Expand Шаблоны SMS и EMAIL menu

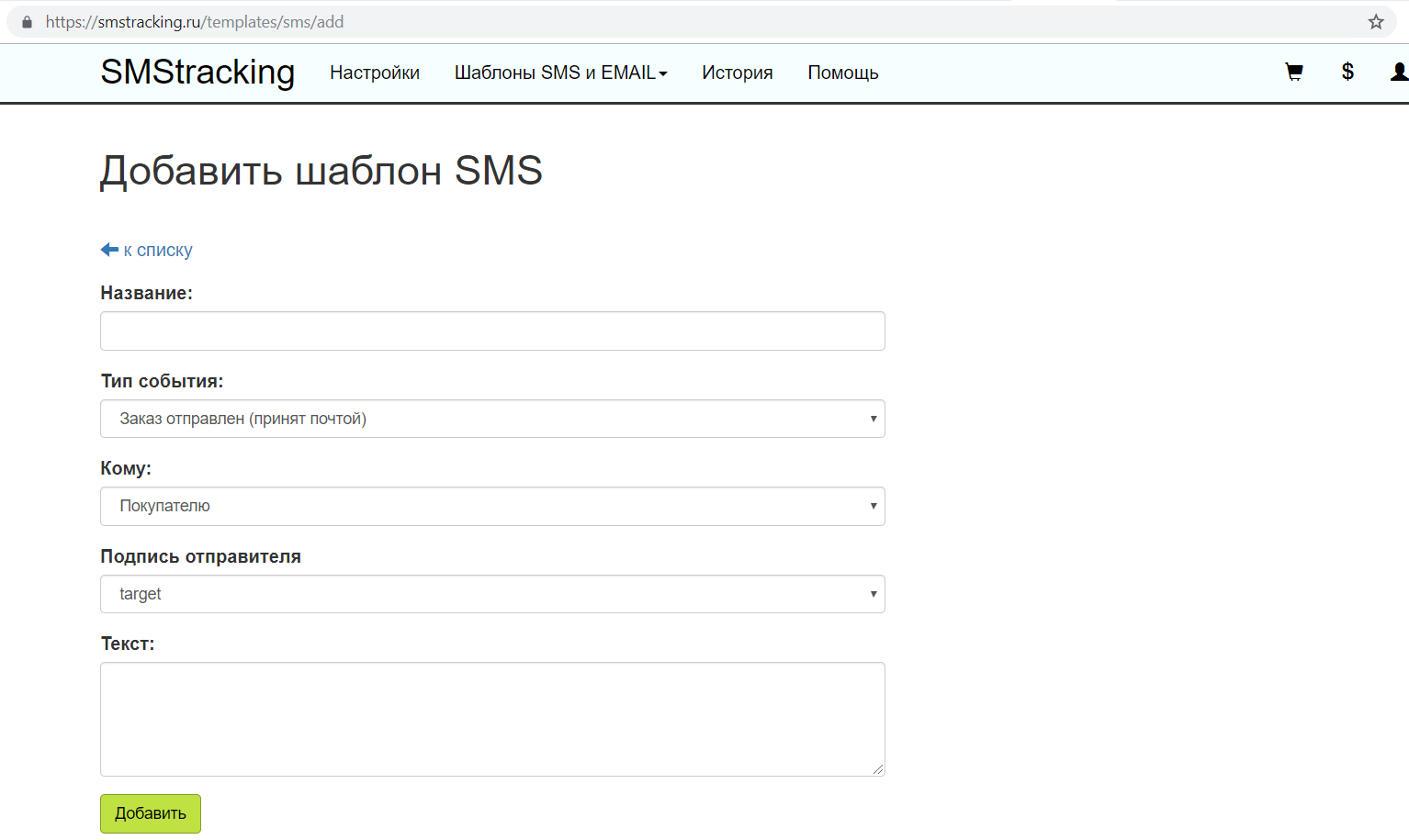[560, 73]
